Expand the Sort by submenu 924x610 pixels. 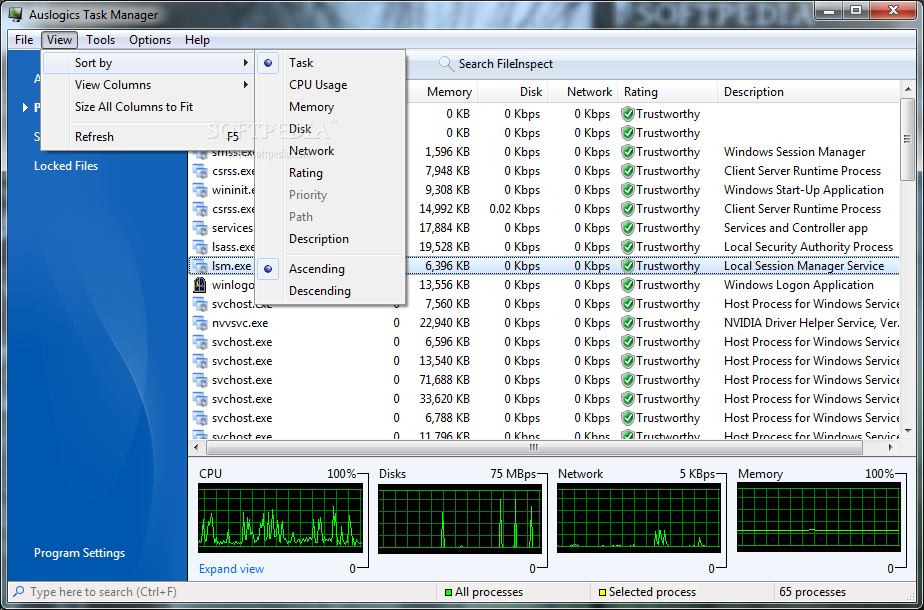click(148, 62)
